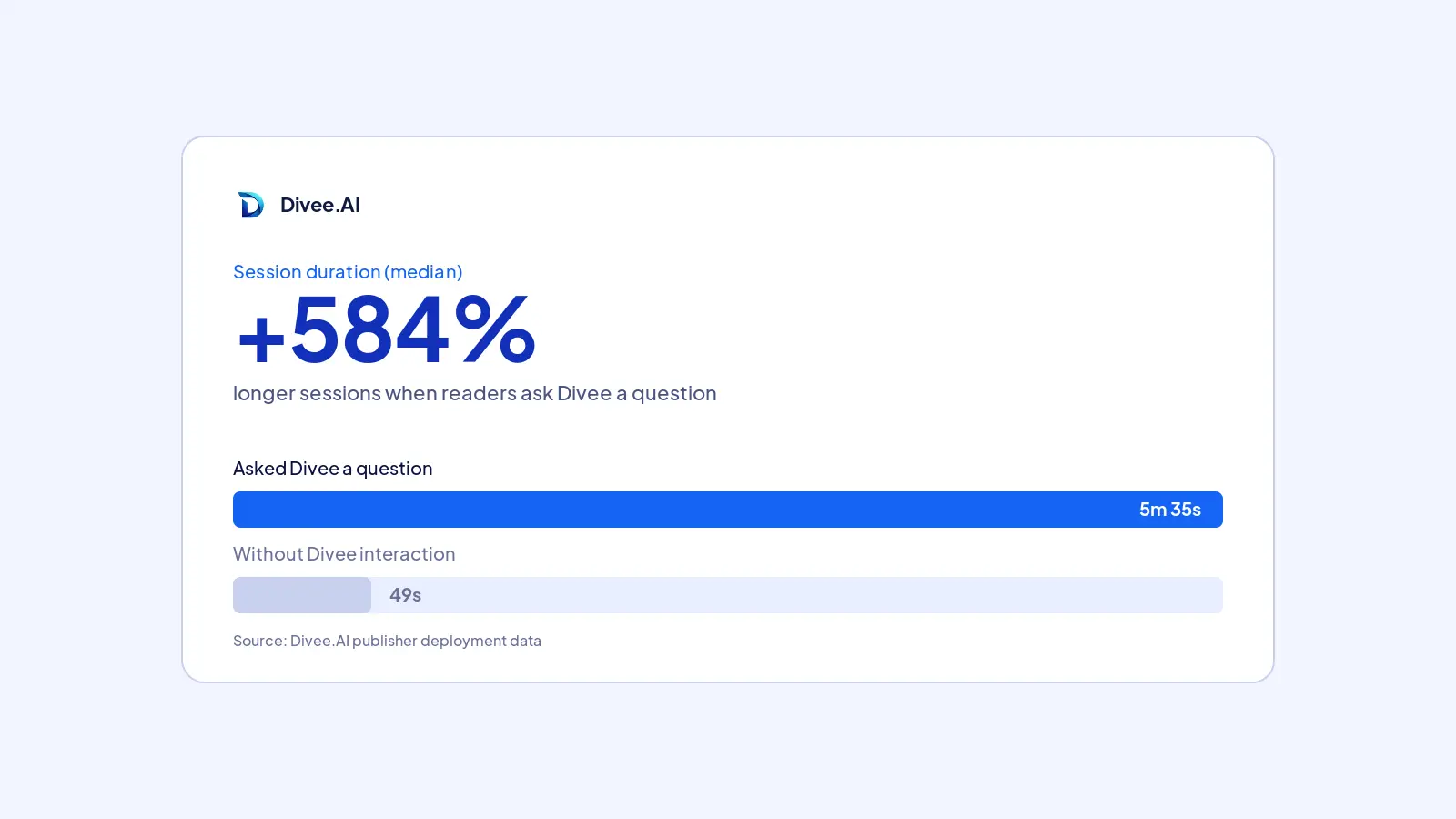Click the Divee.AI brand name text

coord(320,205)
